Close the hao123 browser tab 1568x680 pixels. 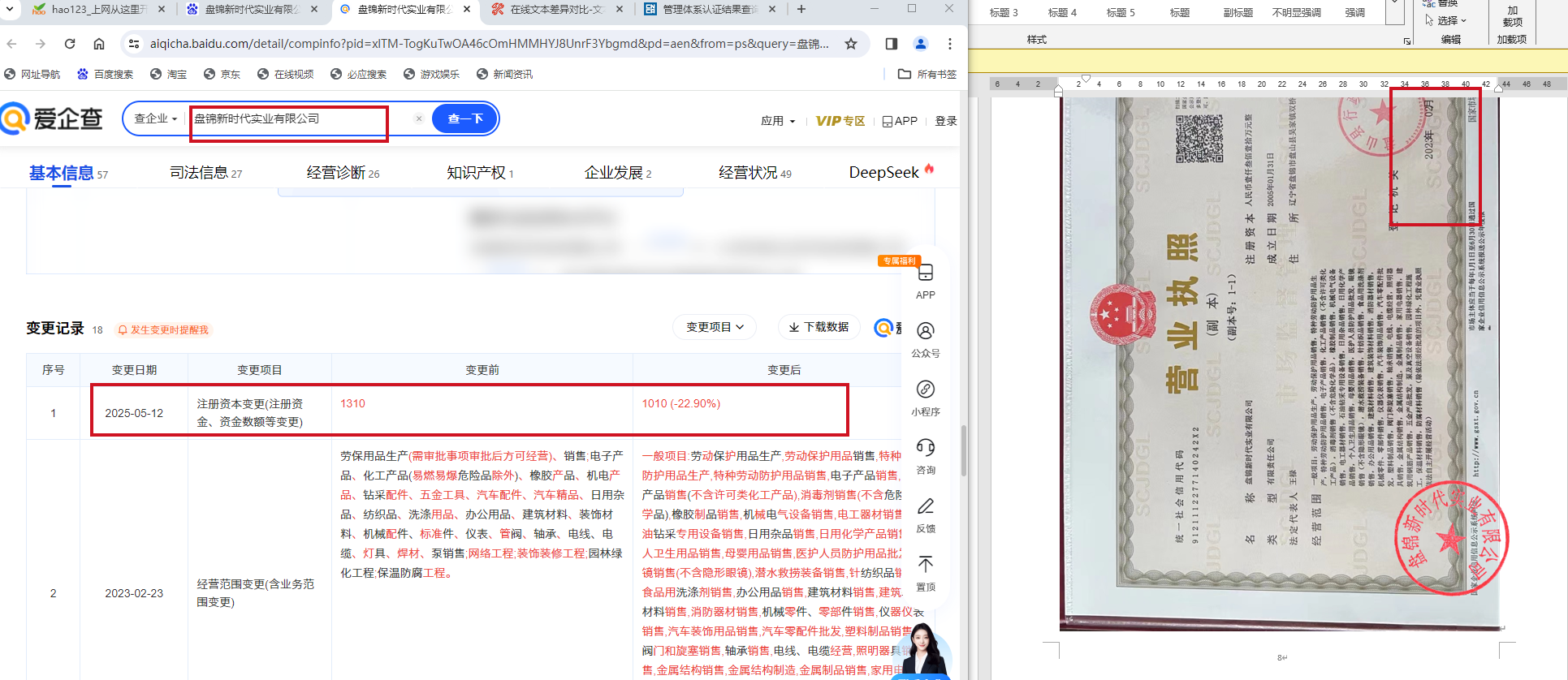tap(162, 9)
